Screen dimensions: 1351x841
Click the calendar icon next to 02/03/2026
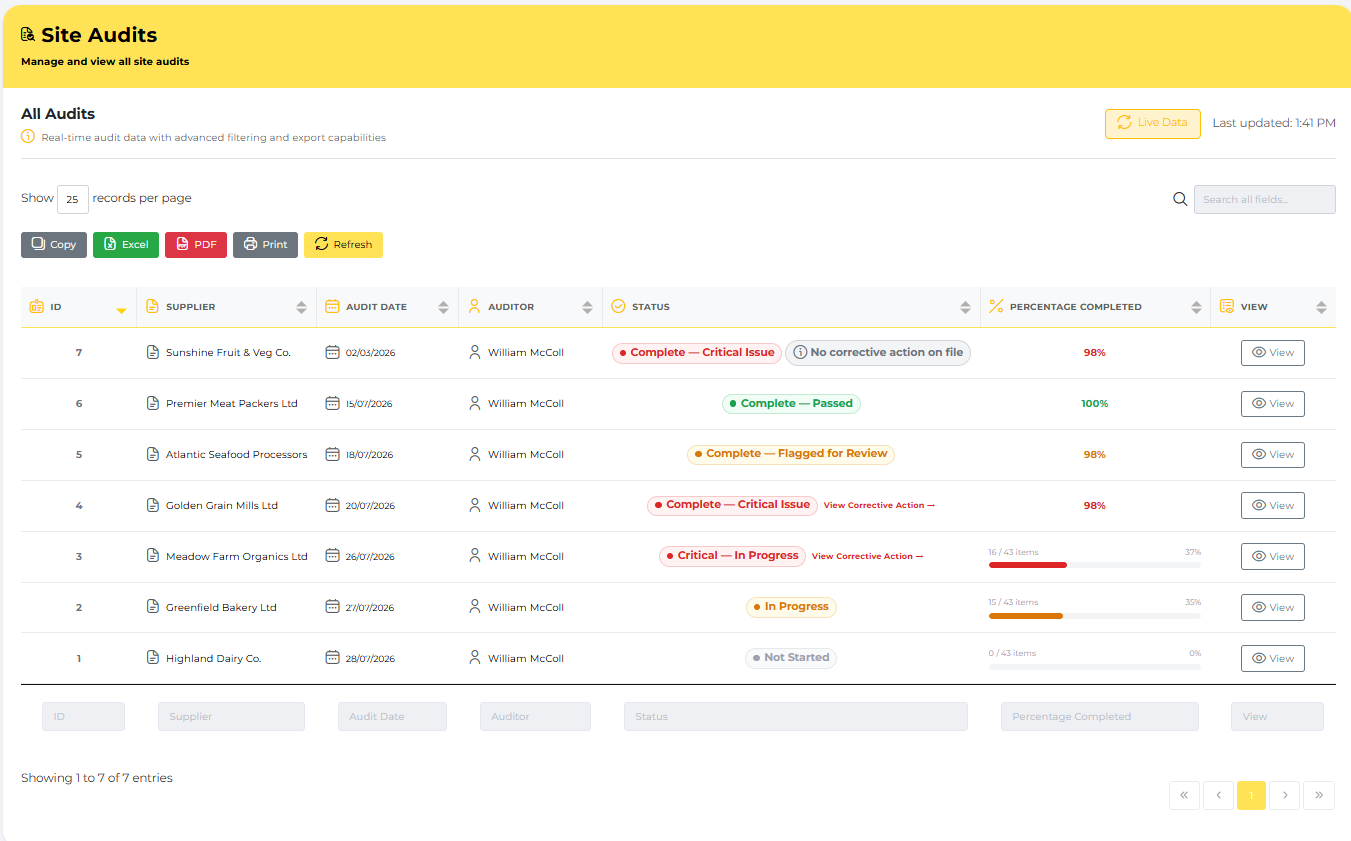point(333,352)
